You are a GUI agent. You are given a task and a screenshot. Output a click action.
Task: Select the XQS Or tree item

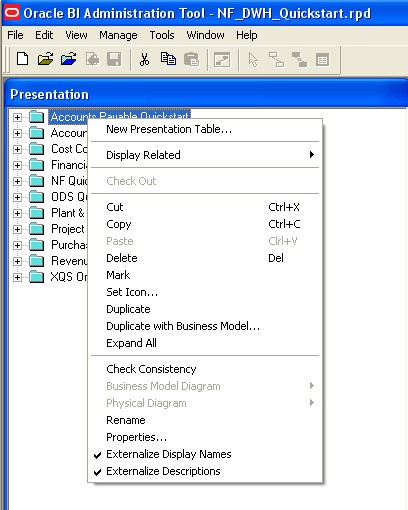(69, 277)
